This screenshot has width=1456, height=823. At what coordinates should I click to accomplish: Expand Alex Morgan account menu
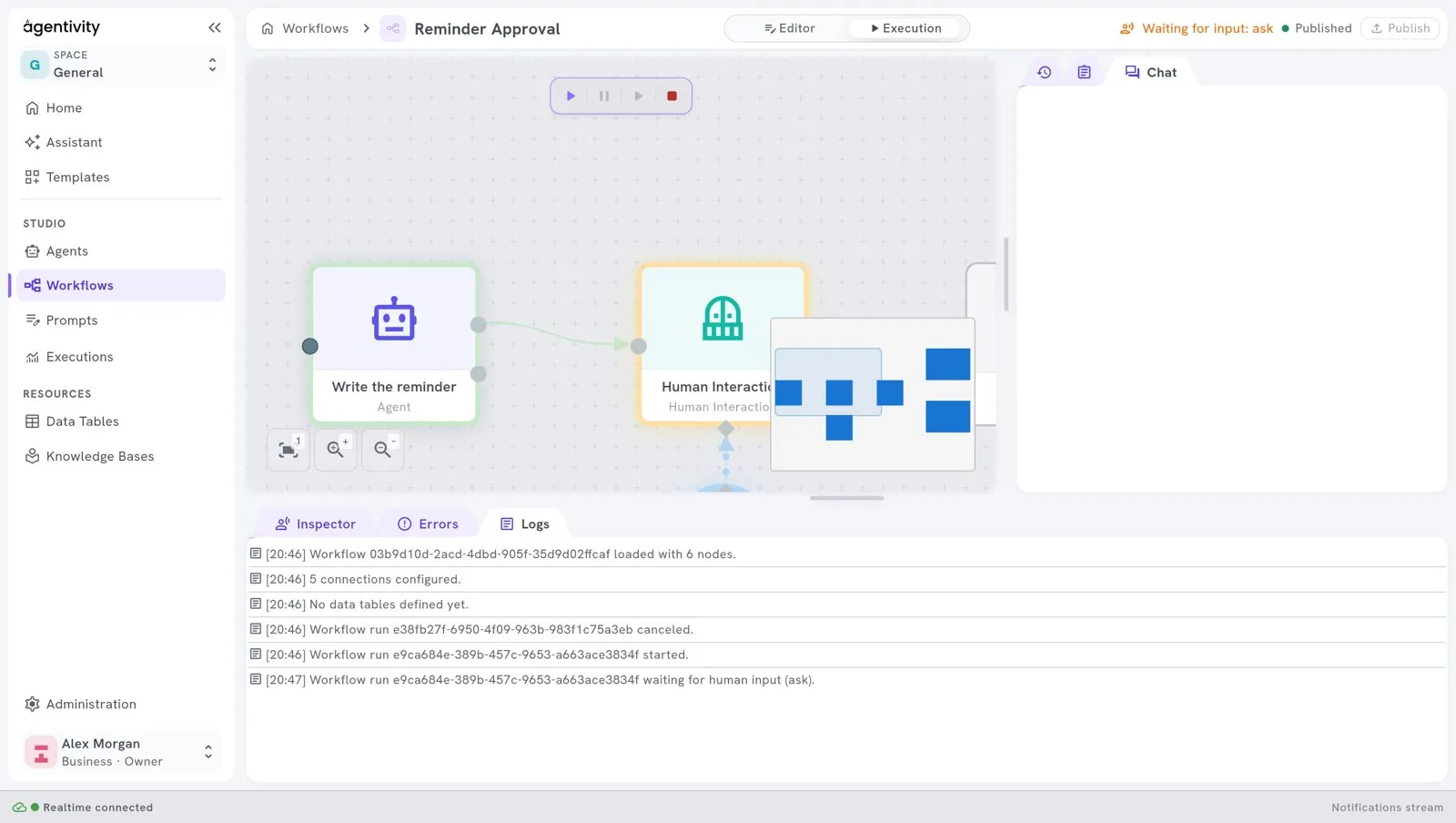point(122,752)
